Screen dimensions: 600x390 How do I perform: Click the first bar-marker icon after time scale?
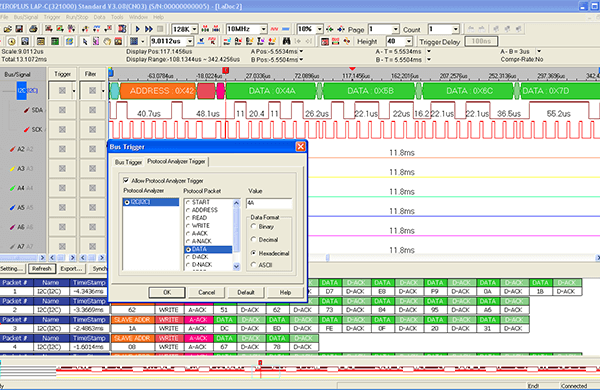[x=201, y=41]
